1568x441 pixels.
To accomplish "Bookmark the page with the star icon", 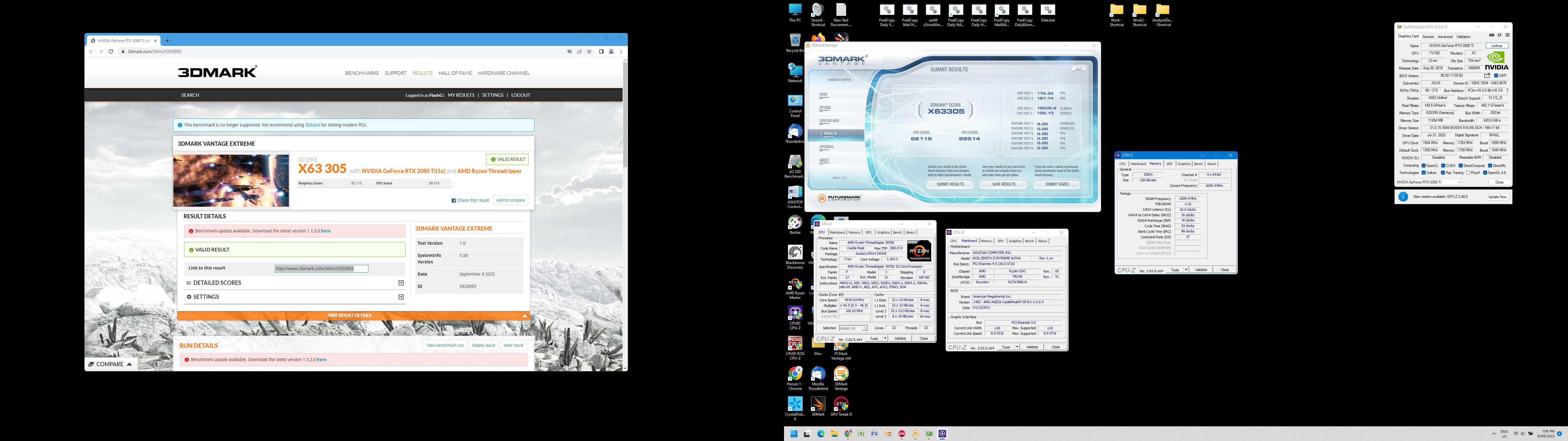I will tap(589, 52).
